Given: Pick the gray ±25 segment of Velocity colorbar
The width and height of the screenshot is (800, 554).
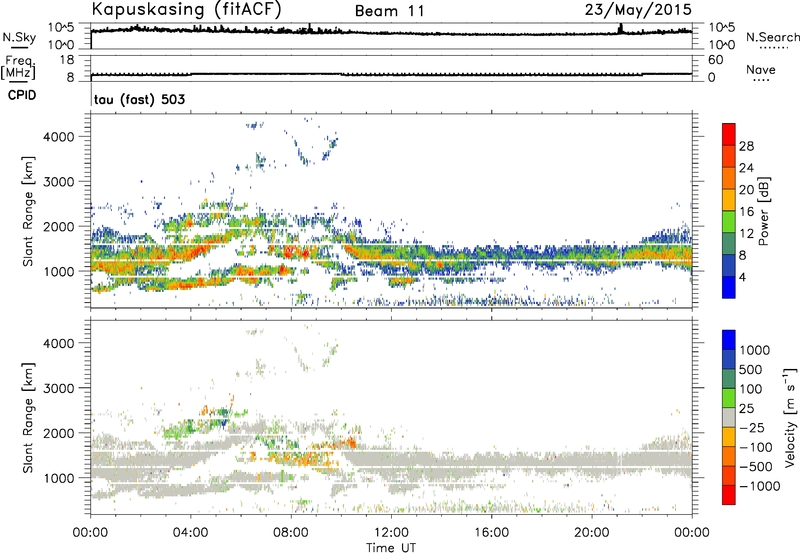Looking at the screenshot, I should (729, 417).
